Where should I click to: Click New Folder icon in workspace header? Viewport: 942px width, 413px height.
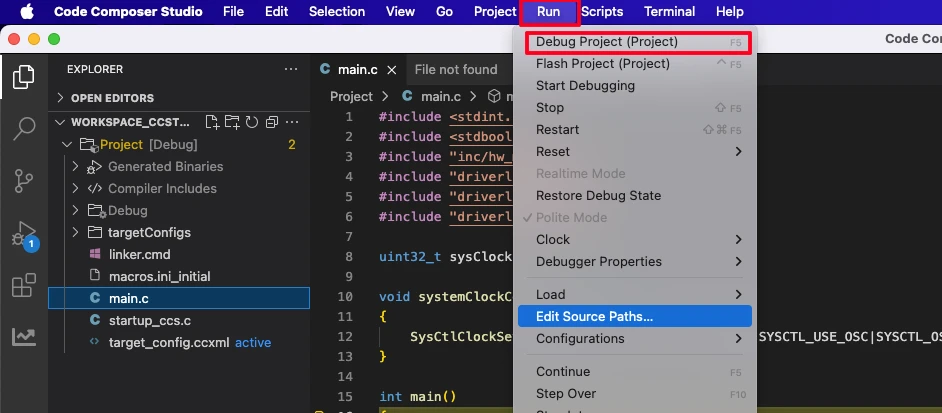[x=232, y=122]
